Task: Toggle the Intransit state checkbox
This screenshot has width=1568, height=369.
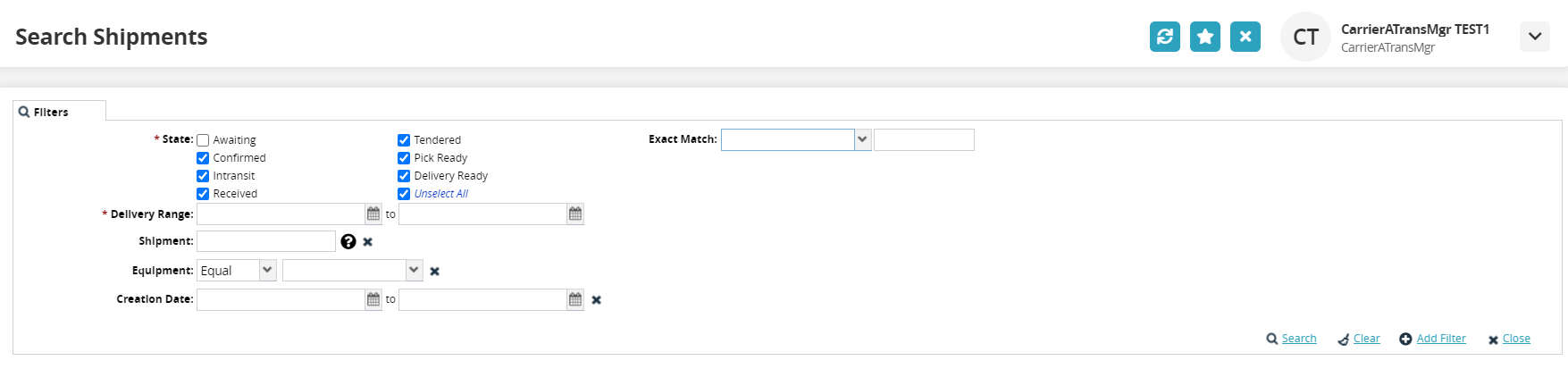Action: coord(203,176)
